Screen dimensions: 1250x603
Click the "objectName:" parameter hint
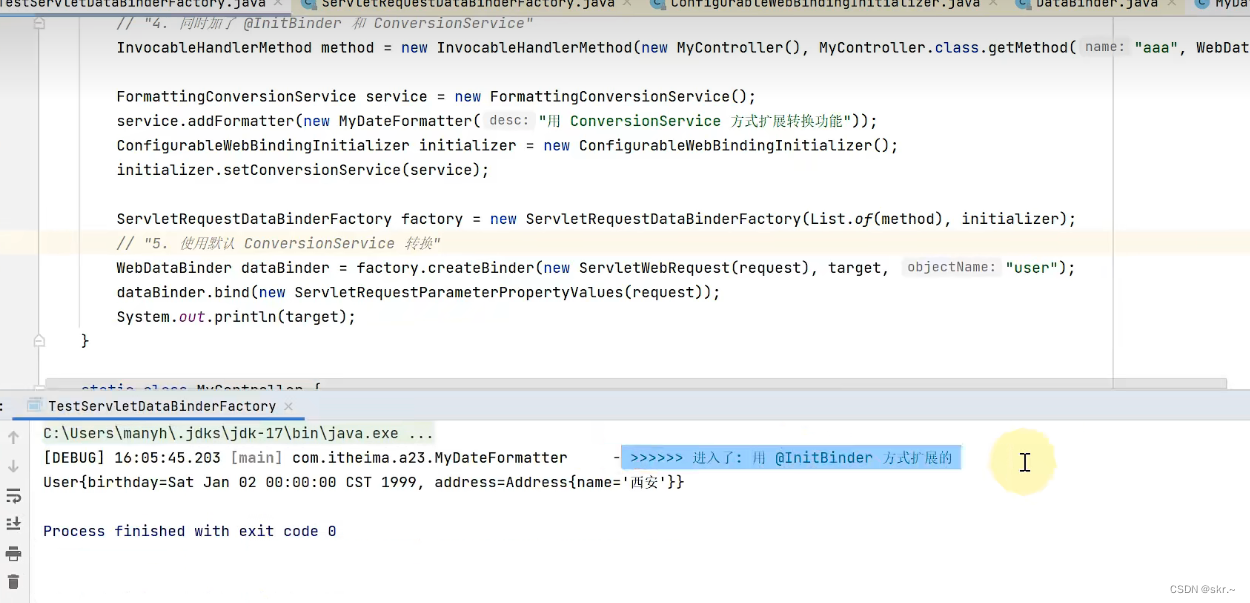coord(951,268)
